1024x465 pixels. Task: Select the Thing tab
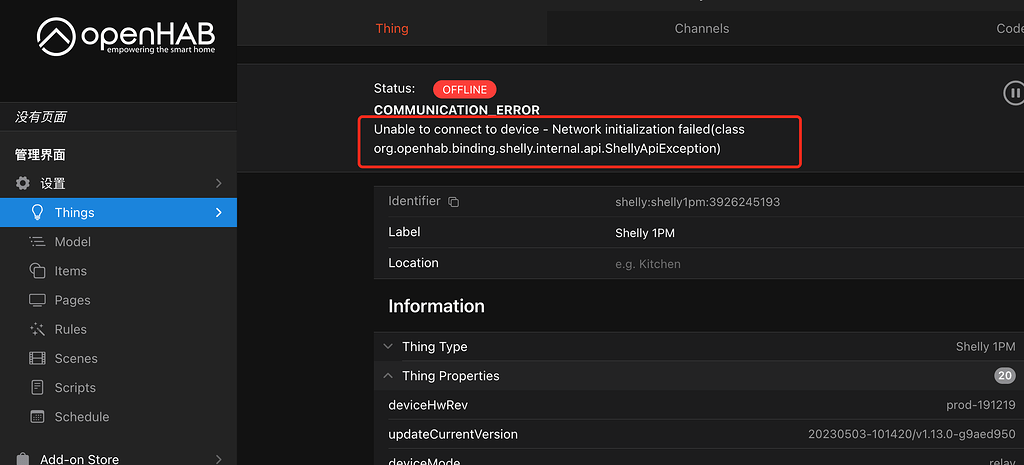[x=392, y=28]
